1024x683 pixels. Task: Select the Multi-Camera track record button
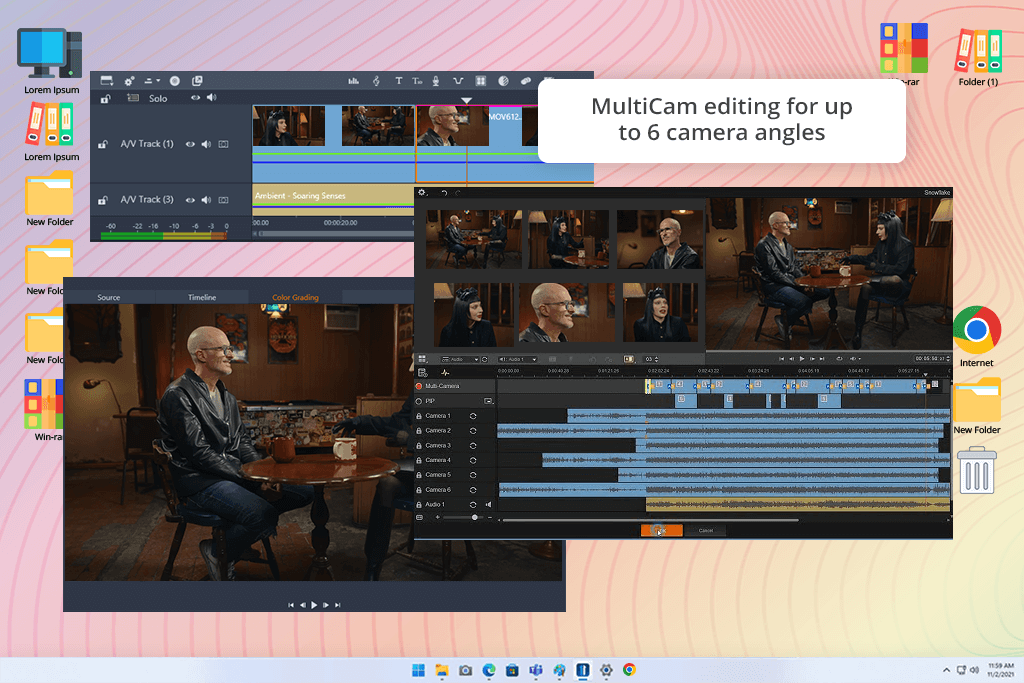(419, 387)
